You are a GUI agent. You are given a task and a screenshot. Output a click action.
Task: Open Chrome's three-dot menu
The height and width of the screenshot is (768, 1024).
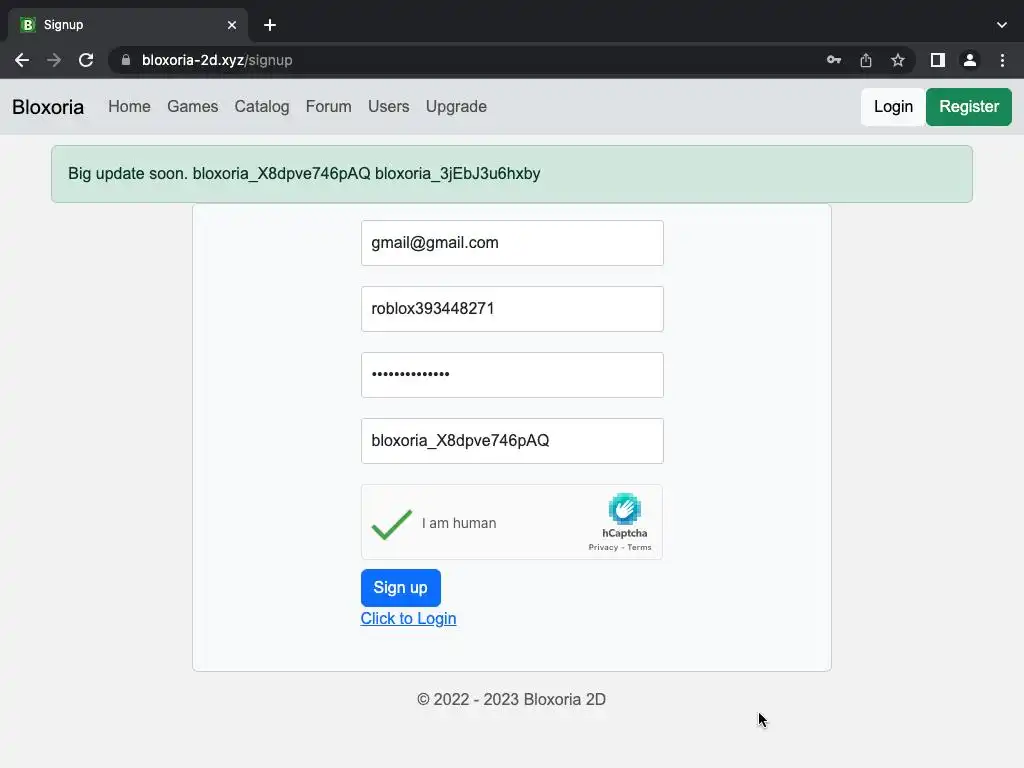point(1002,60)
